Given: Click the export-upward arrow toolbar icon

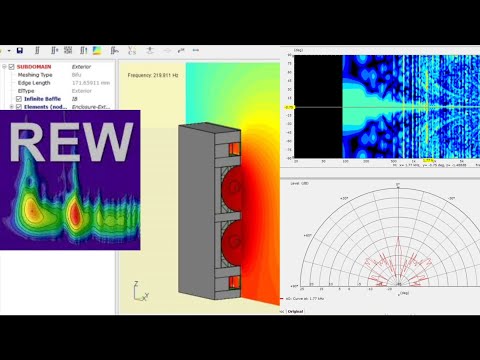Looking at the screenshot, I should coord(150,50).
